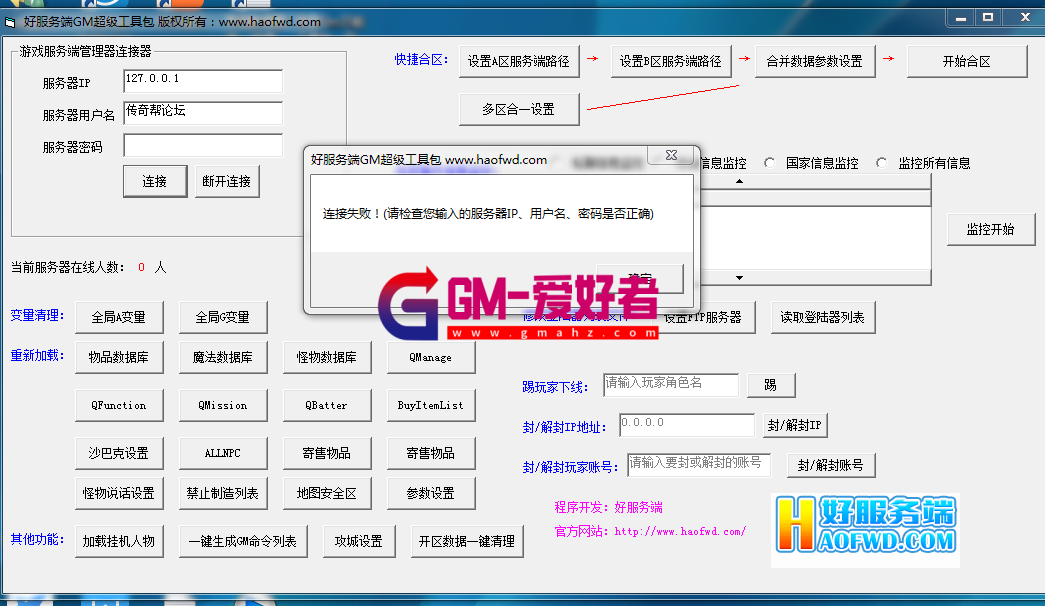
Task: Select 国家信息监控 radio option
Action: 770,163
